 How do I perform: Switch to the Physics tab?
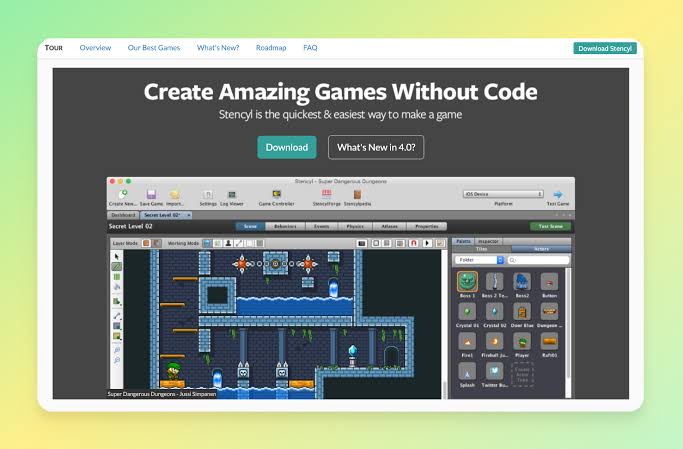(x=355, y=226)
